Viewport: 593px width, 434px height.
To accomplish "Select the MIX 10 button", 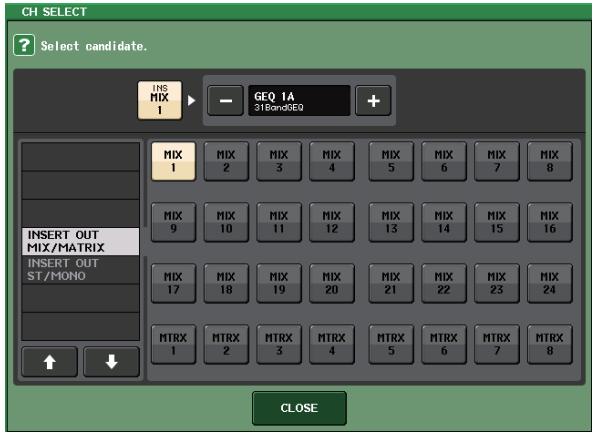I will pos(226,222).
